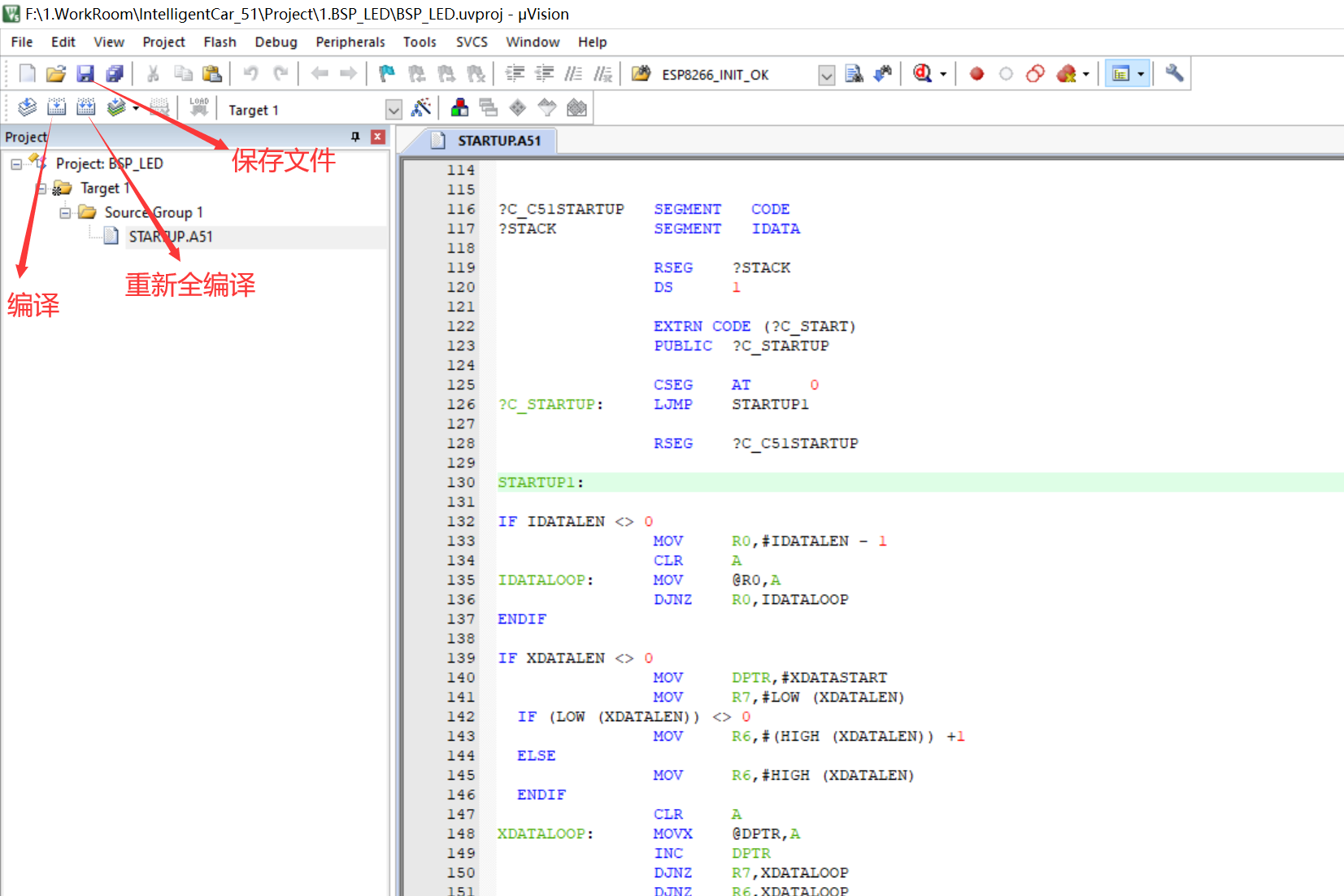Insert or remove a breakpoint
This screenshot has width=1344, height=896.
[x=976, y=74]
